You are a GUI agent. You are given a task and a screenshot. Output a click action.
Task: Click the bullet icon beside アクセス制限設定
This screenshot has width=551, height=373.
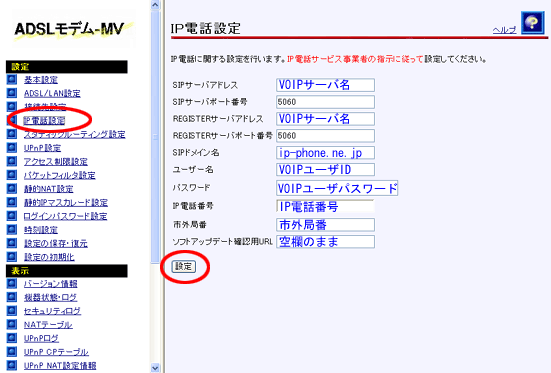tap(12, 161)
